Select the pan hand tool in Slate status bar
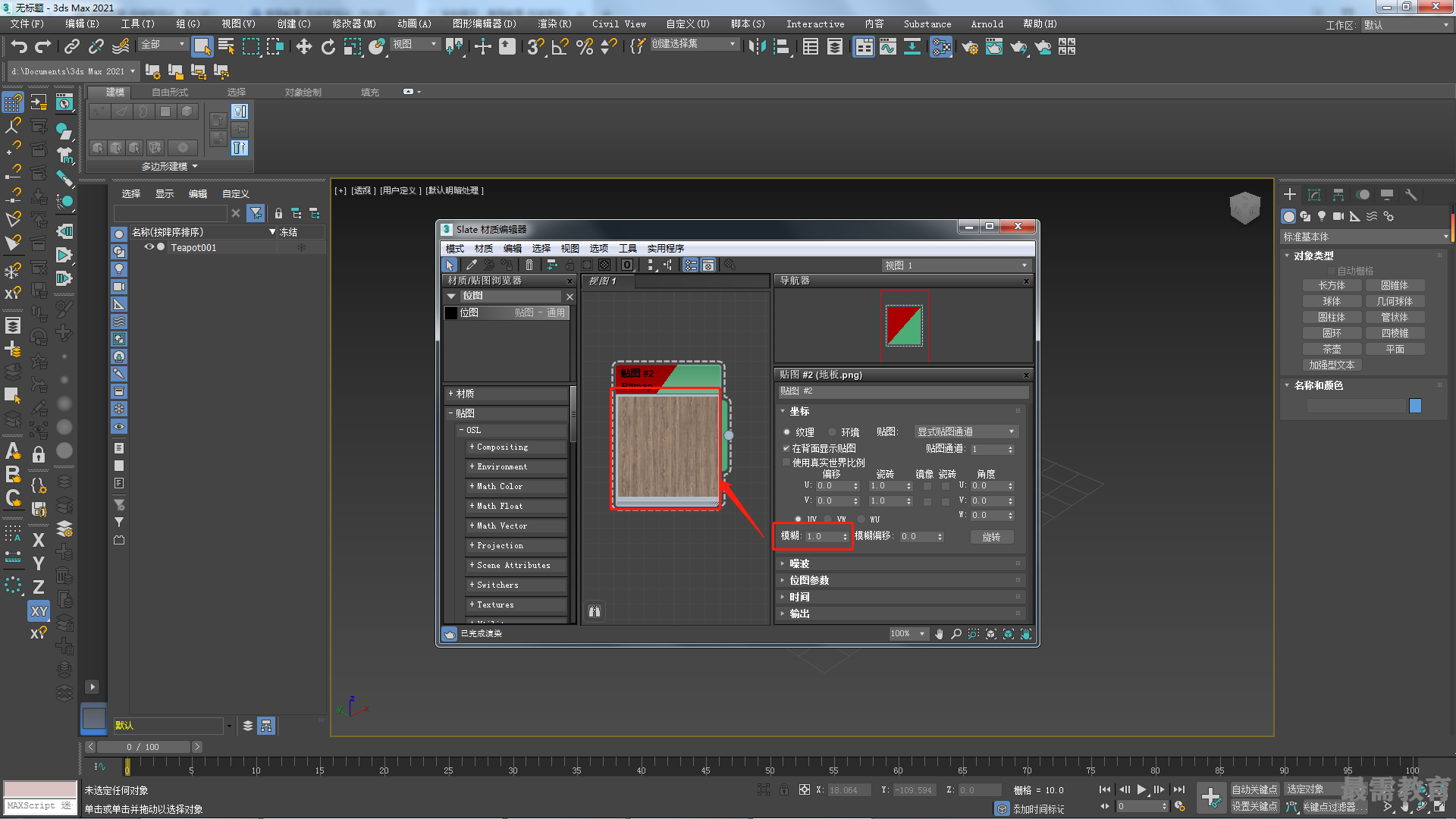The width and height of the screenshot is (1456, 819). [x=939, y=634]
